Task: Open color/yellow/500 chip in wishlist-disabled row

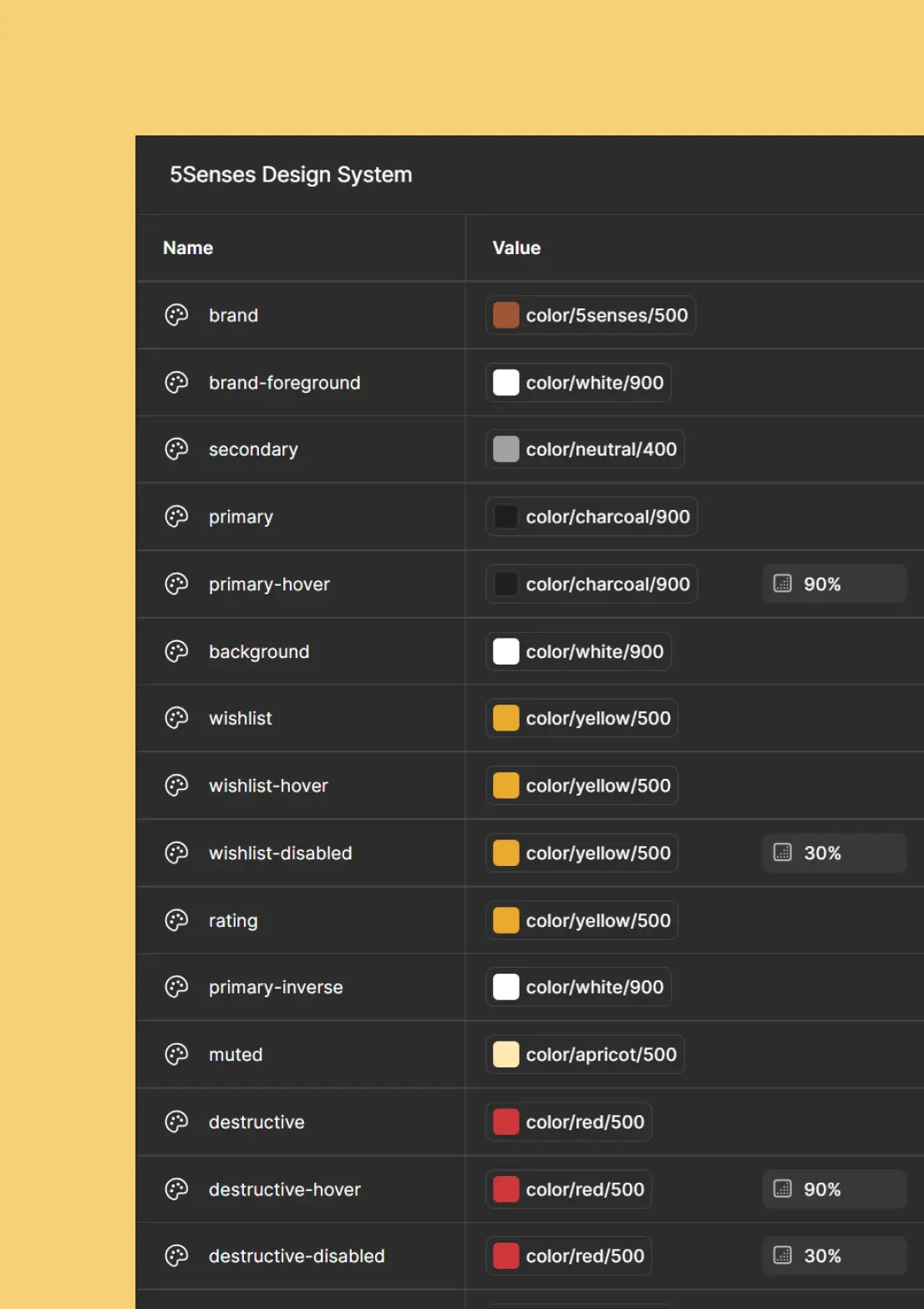Action: pyautogui.click(x=581, y=853)
